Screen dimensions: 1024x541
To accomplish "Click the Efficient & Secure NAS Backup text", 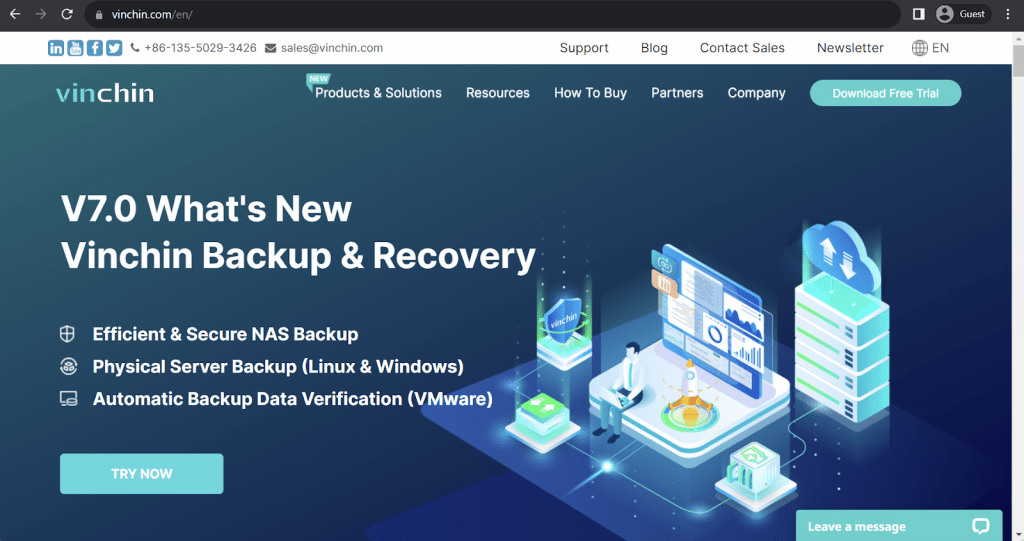I will point(225,334).
